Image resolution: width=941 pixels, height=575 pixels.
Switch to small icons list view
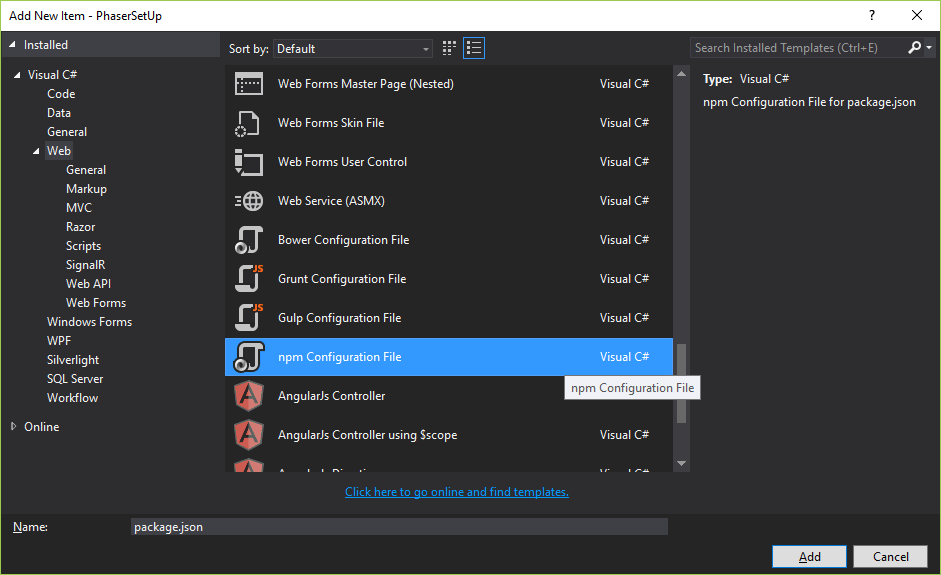point(474,48)
